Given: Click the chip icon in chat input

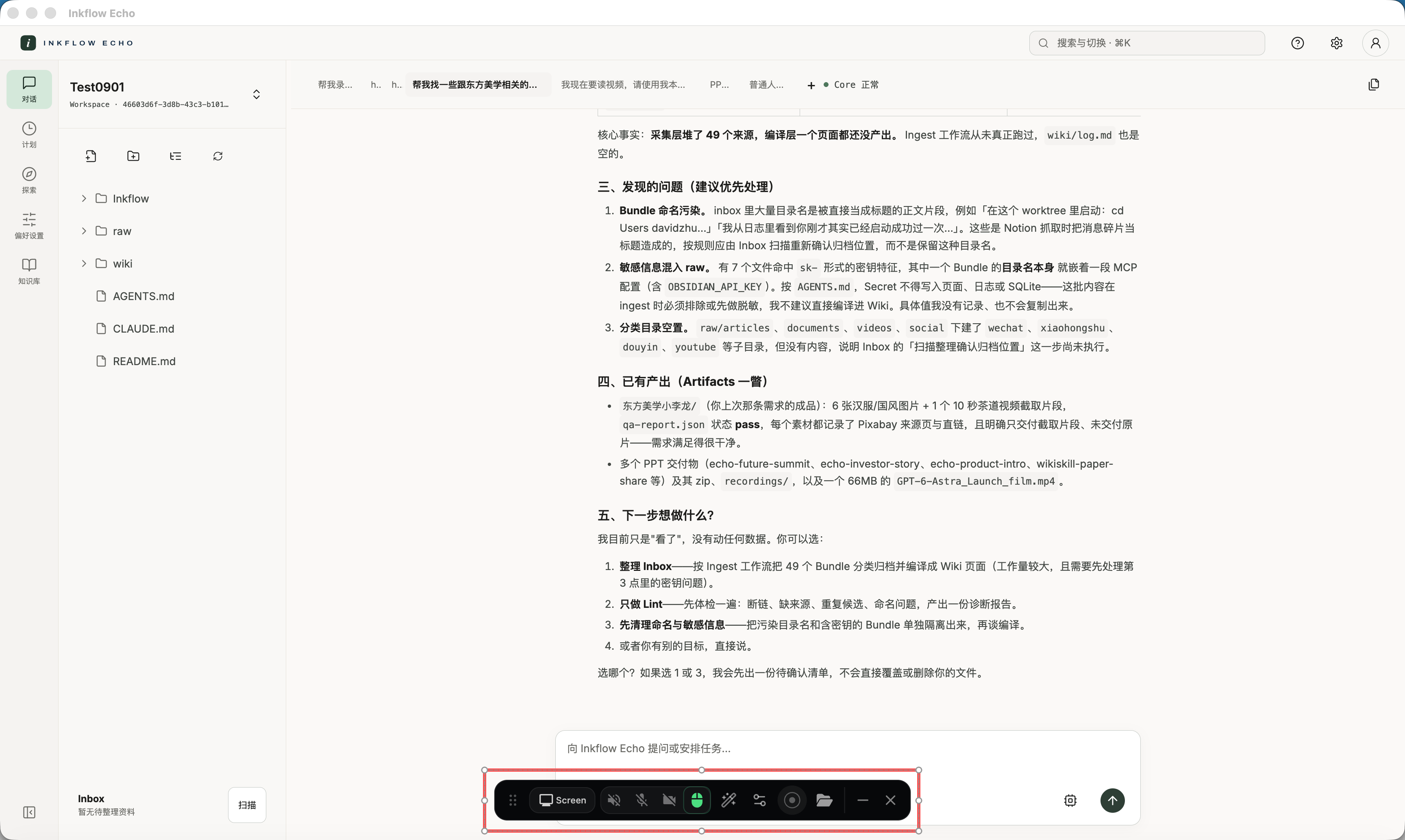Looking at the screenshot, I should coord(1070,801).
